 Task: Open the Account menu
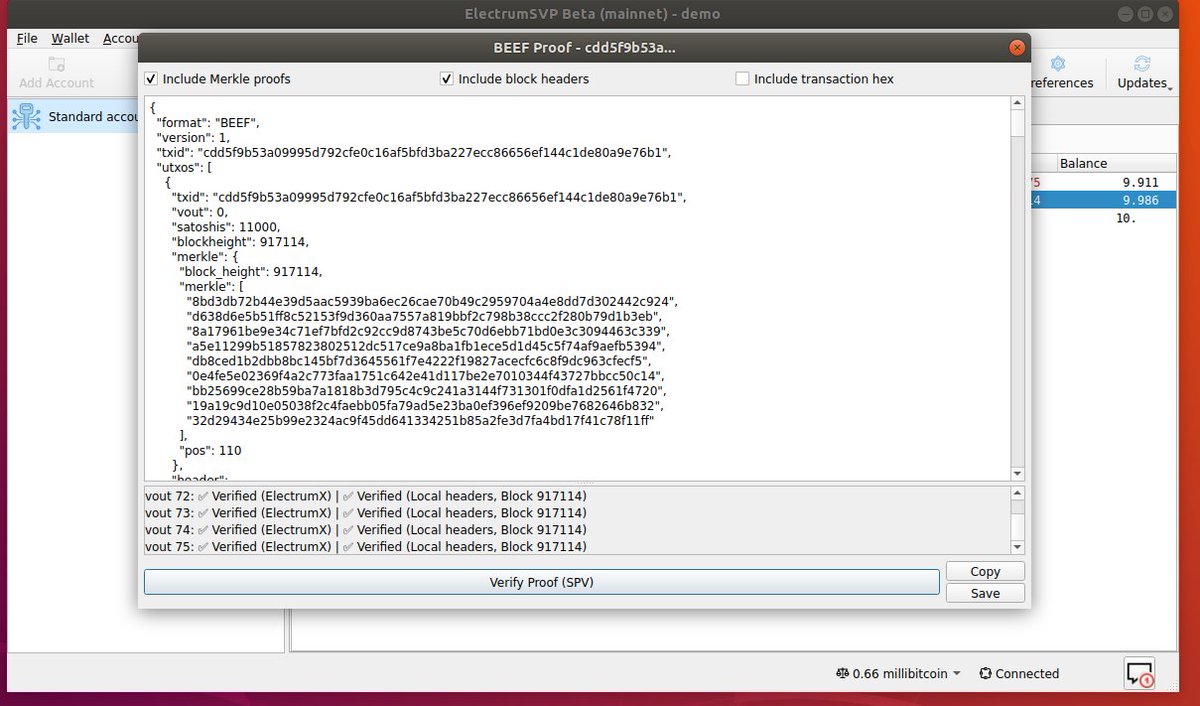[x=120, y=38]
